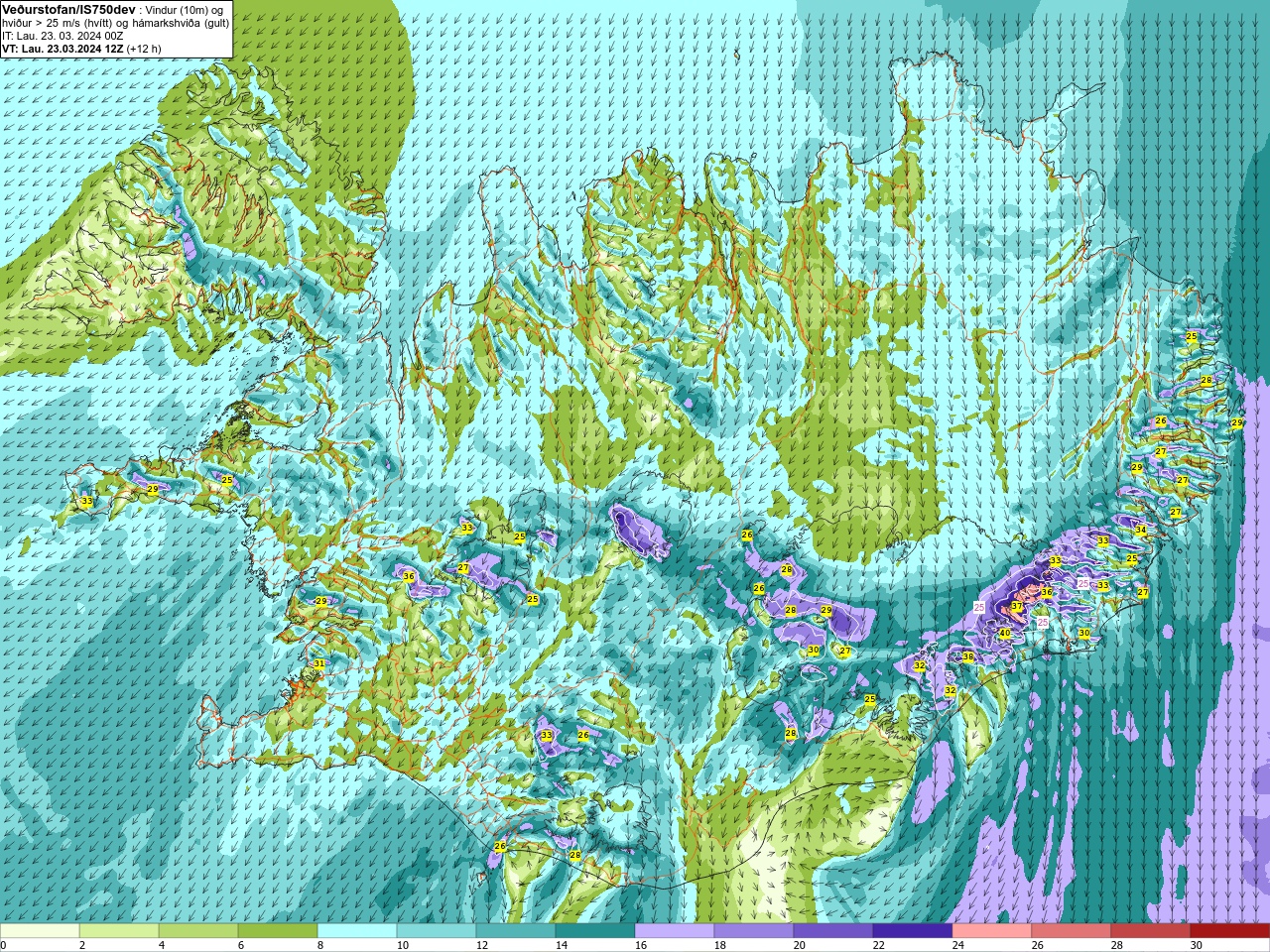Click the 20–22 m/s purple legend segment
The image size is (1270, 952).
click(x=833, y=931)
